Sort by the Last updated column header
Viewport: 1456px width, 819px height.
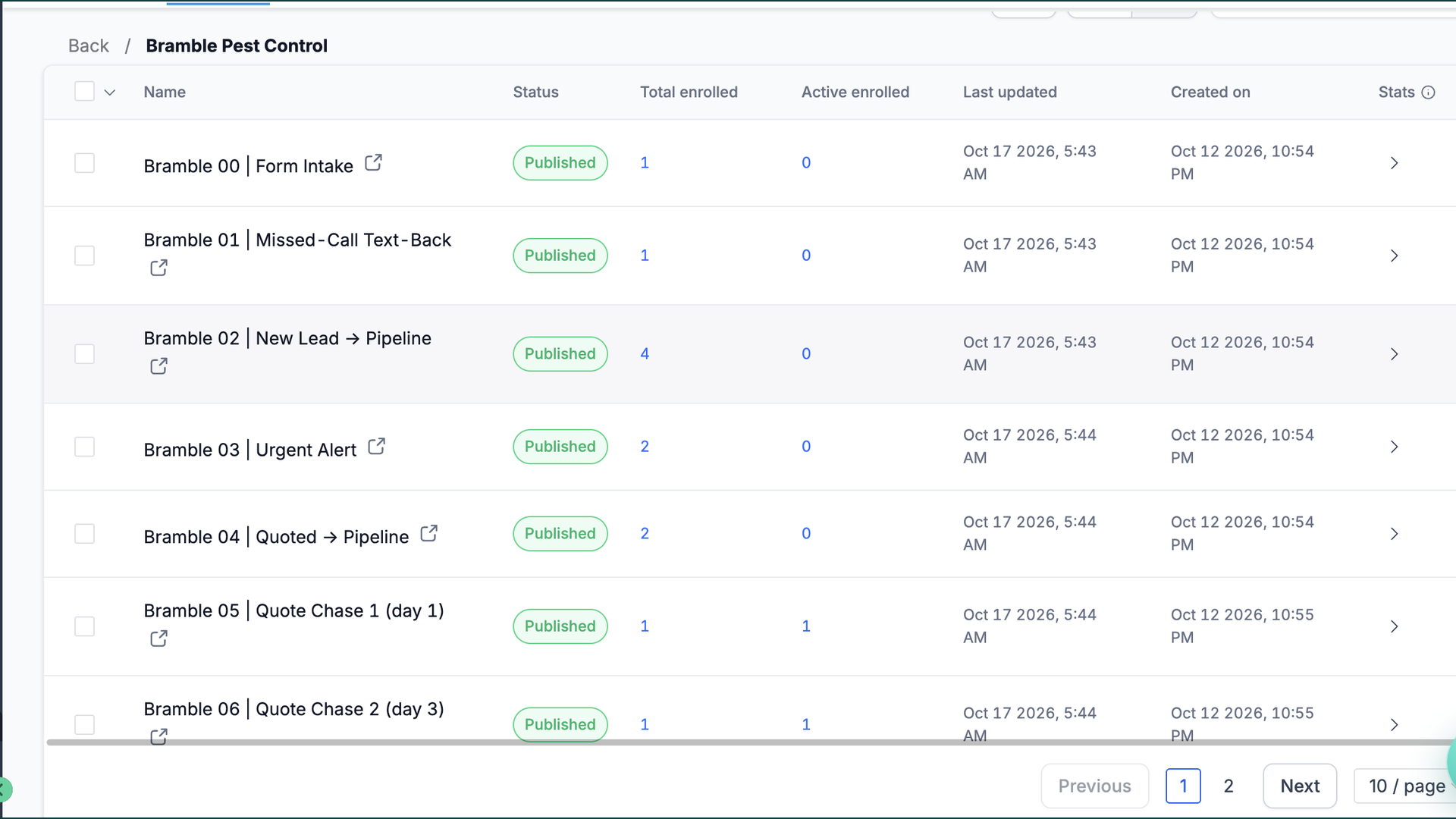click(1009, 92)
